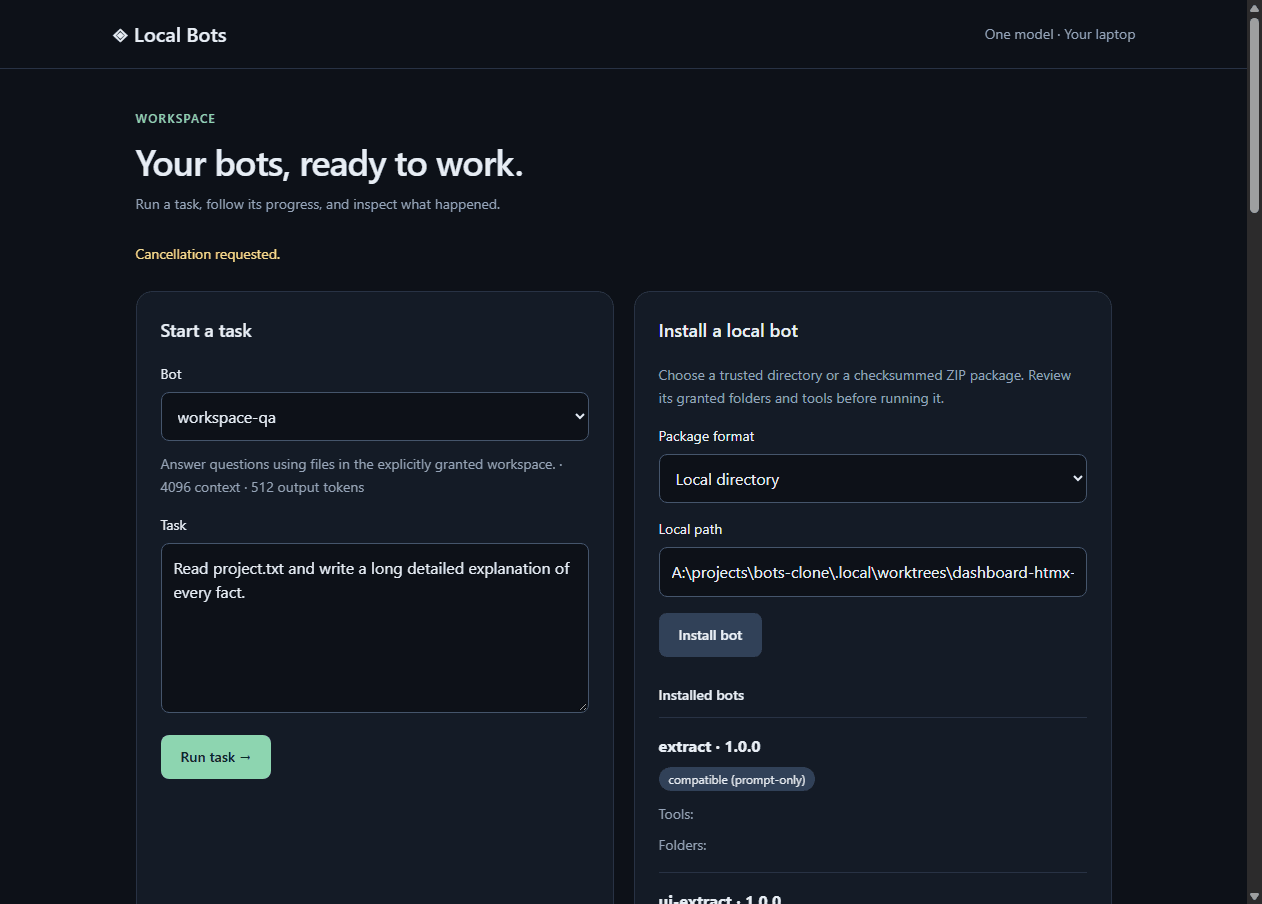Click the 'Run a task, follow its progress' subtitle
1262x904 pixels.
318,204
